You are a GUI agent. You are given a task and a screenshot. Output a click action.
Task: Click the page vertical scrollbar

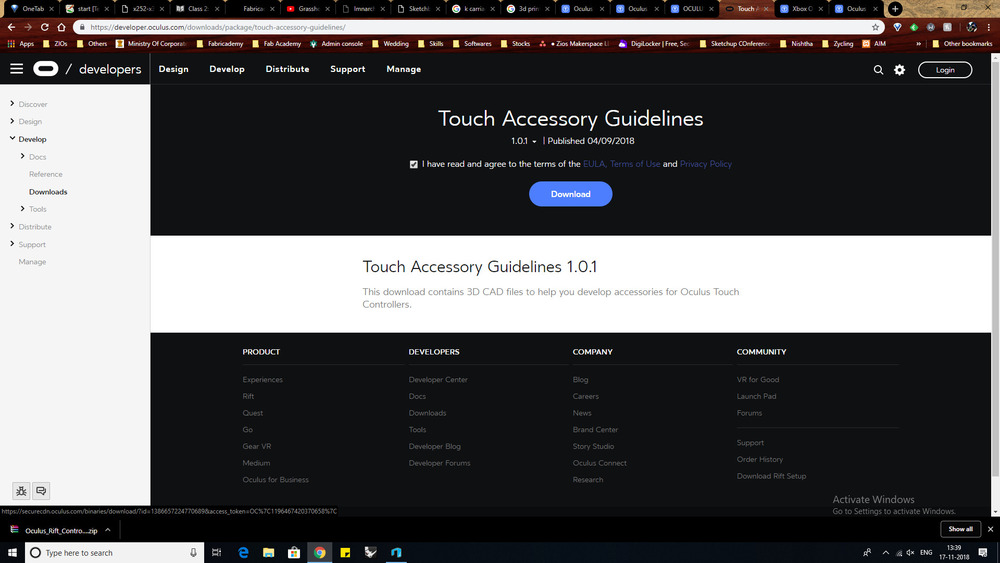point(996,268)
